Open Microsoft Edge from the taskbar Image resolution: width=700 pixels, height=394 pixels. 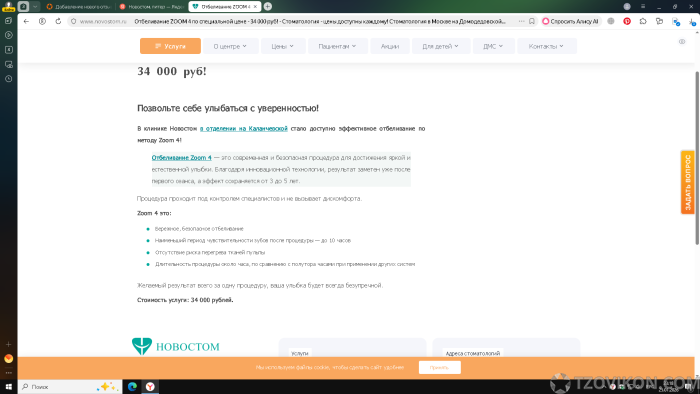point(132,386)
